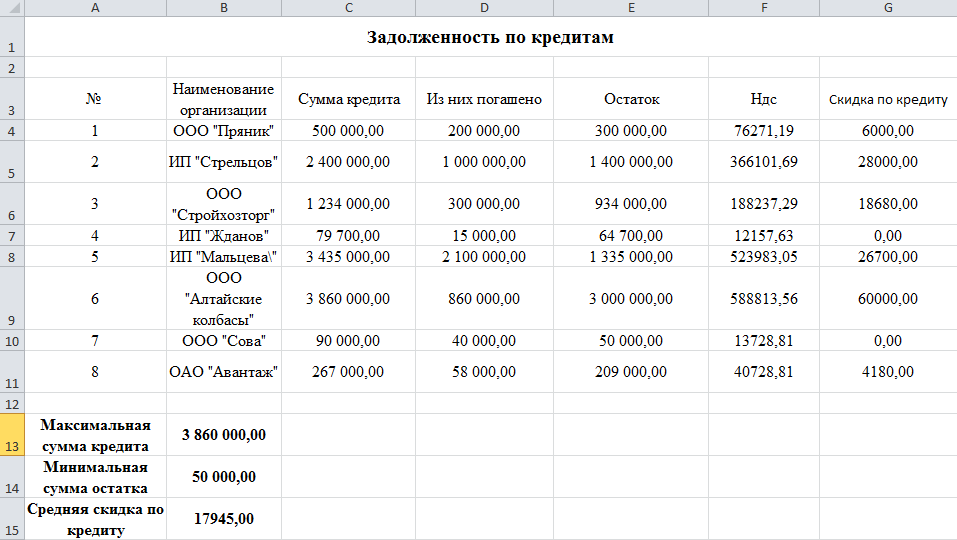Select "Средняя скидка по кредиту" label cell
Screen dimensions: 957x540
coord(95,519)
